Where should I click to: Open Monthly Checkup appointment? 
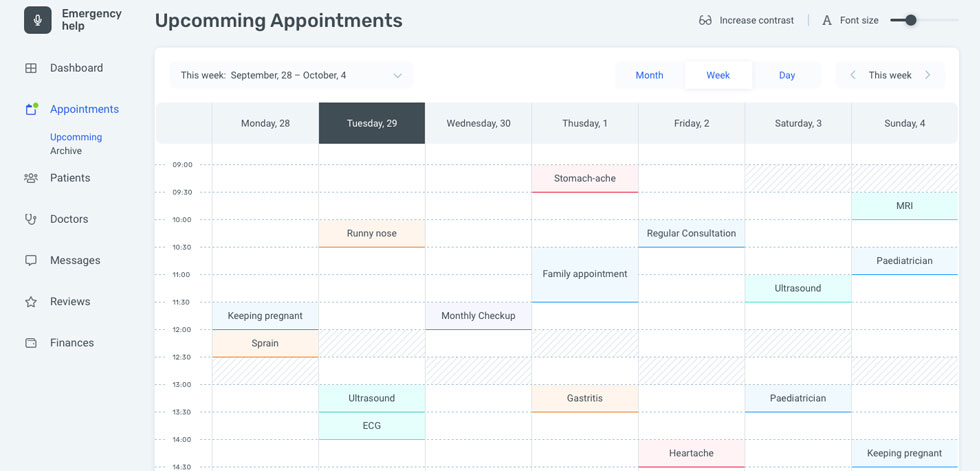click(478, 316)
